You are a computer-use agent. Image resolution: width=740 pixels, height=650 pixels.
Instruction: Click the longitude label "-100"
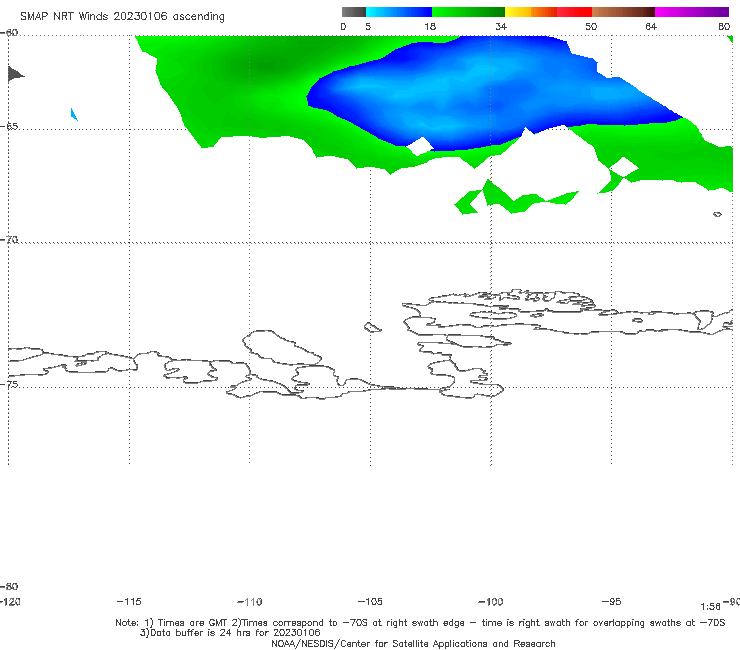click(x=491, y=601)
